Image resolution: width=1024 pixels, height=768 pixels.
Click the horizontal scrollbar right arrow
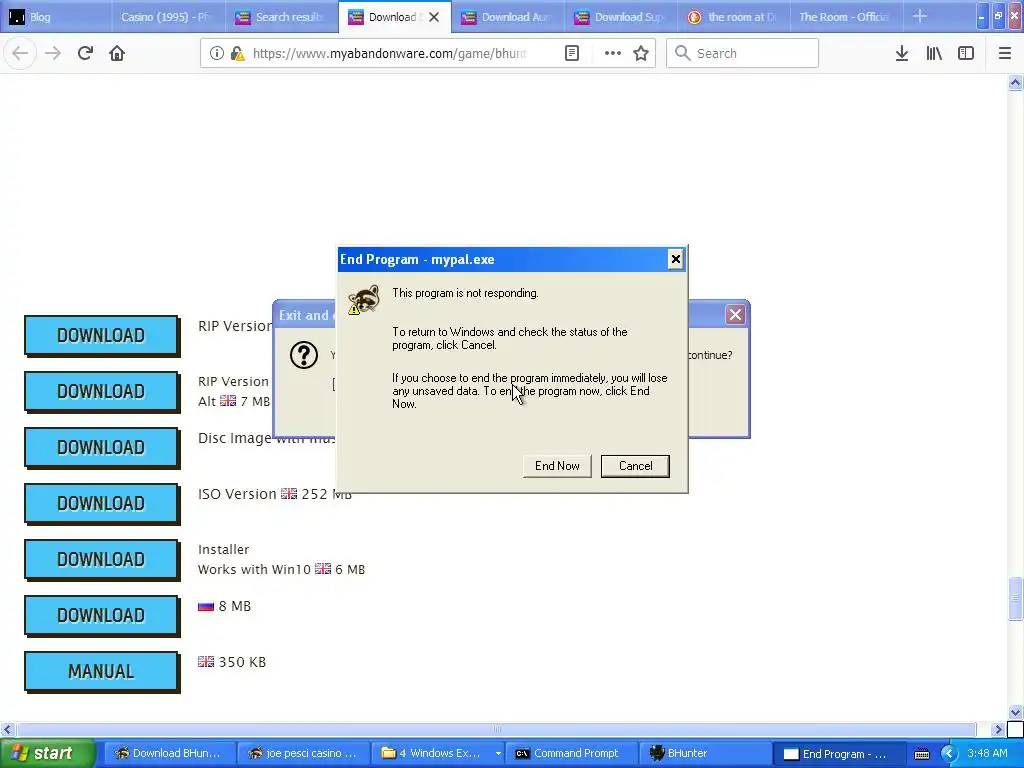[x=998, y=729]
